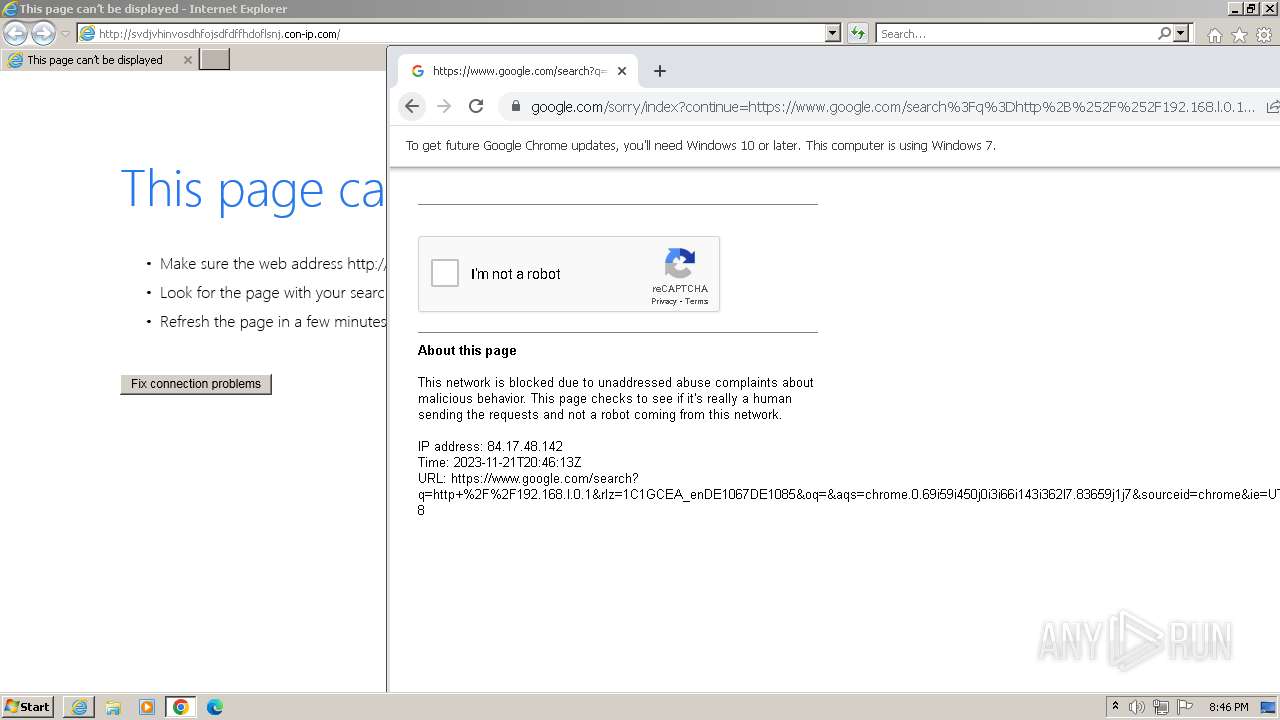The image size is (1280, 720).
Task: Expand the IE address bar autocomplete dropdown
Action: 833,33
